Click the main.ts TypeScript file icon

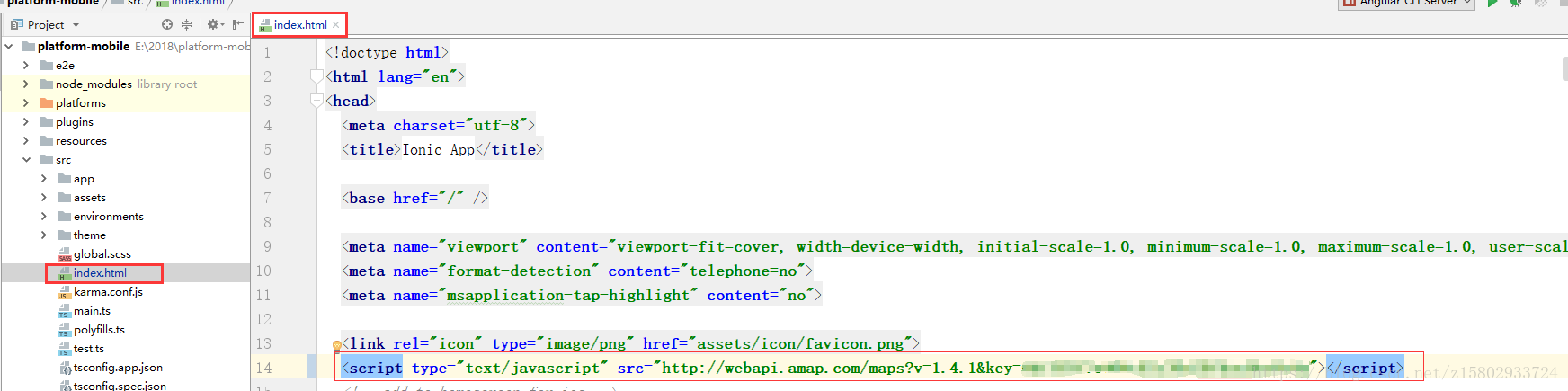point(65,311)
